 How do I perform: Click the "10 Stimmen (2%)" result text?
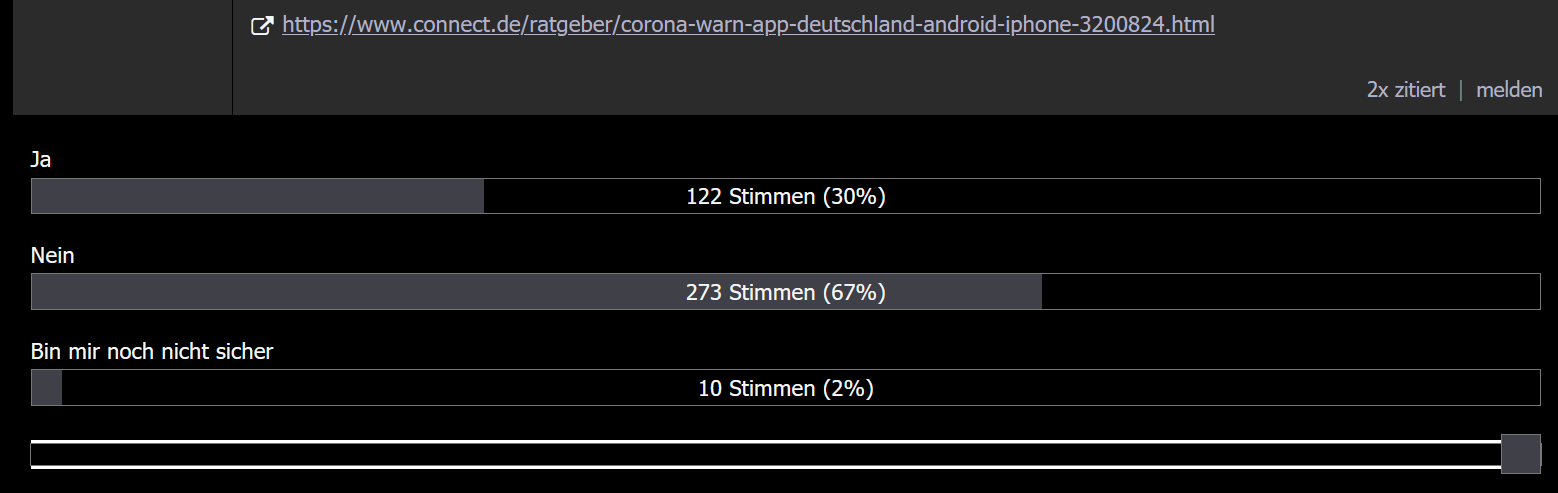pos(786,389)
